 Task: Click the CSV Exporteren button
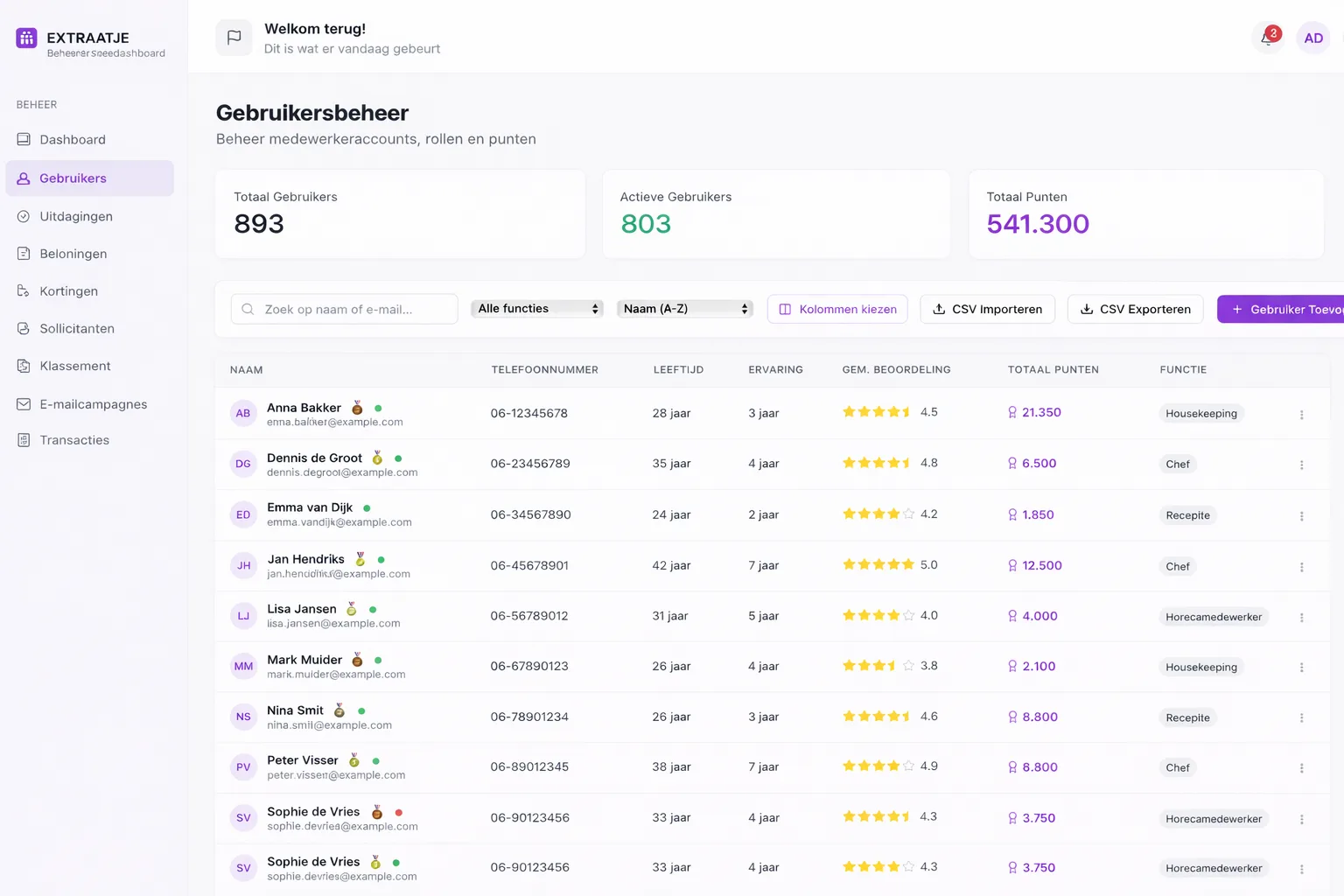pos(1135,309)
